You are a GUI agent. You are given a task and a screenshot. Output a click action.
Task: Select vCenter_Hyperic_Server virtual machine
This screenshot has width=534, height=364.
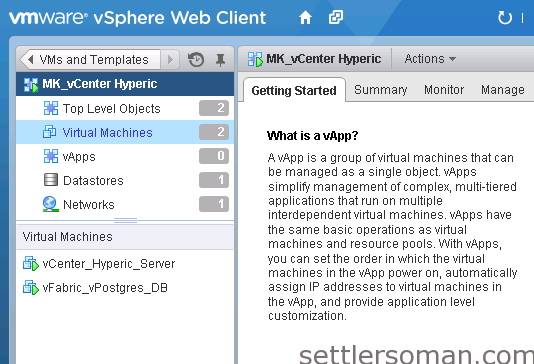125,264
